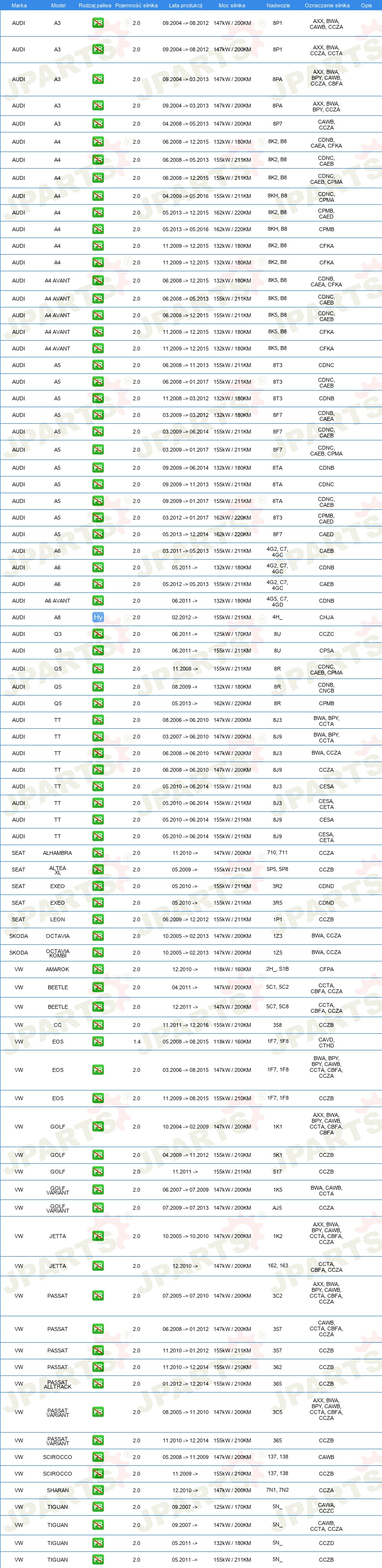Click the fuel icon in the VW EOS 1.4 row
The image size is (382, 1568).
pos(98,1042)
